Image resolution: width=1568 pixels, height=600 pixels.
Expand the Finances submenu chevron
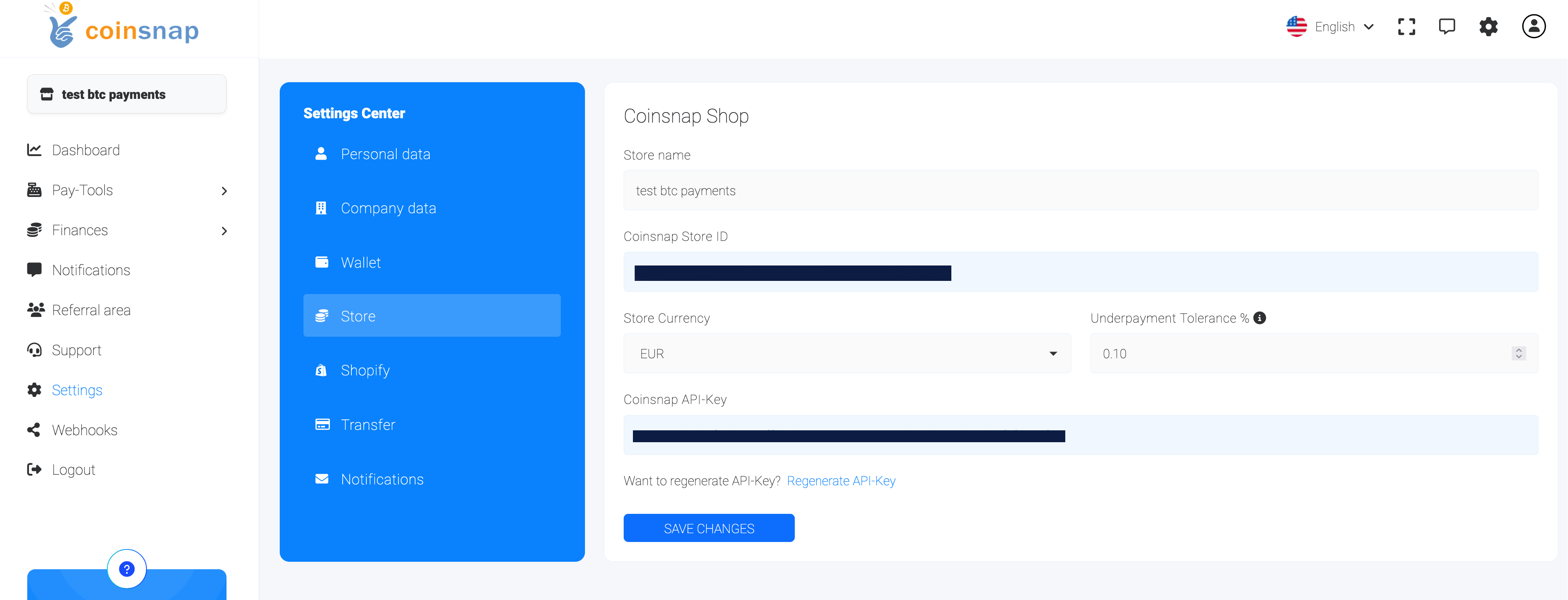point(224,231)
